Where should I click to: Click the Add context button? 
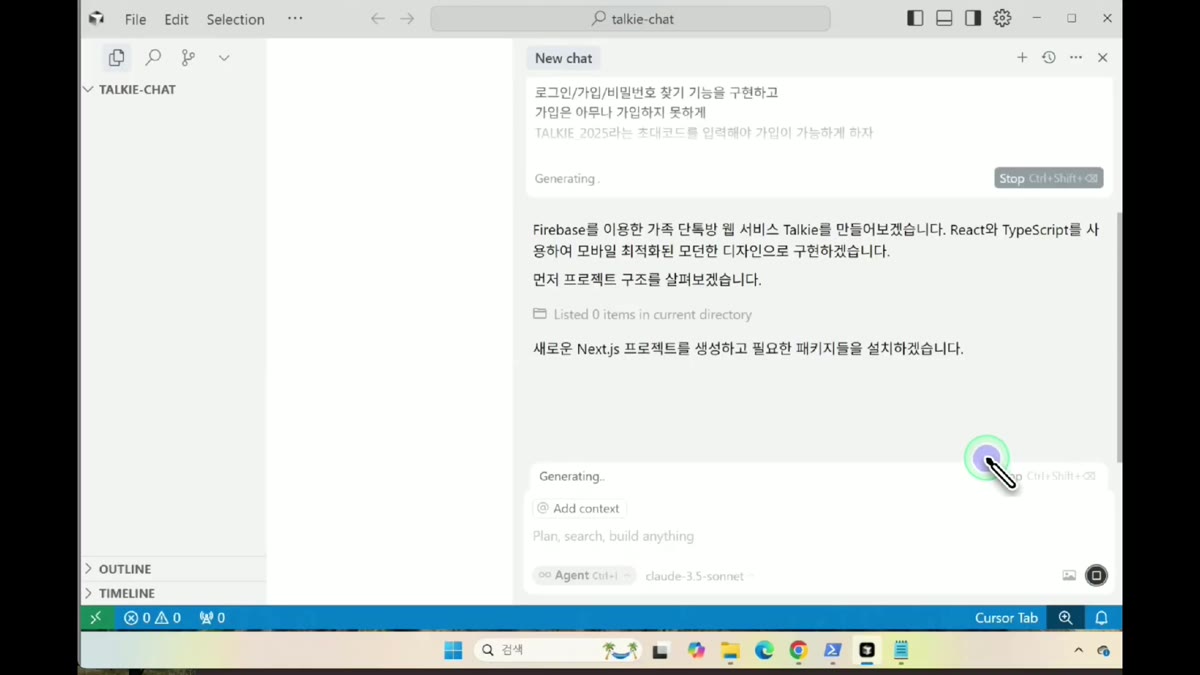click(x=579, y=508)
